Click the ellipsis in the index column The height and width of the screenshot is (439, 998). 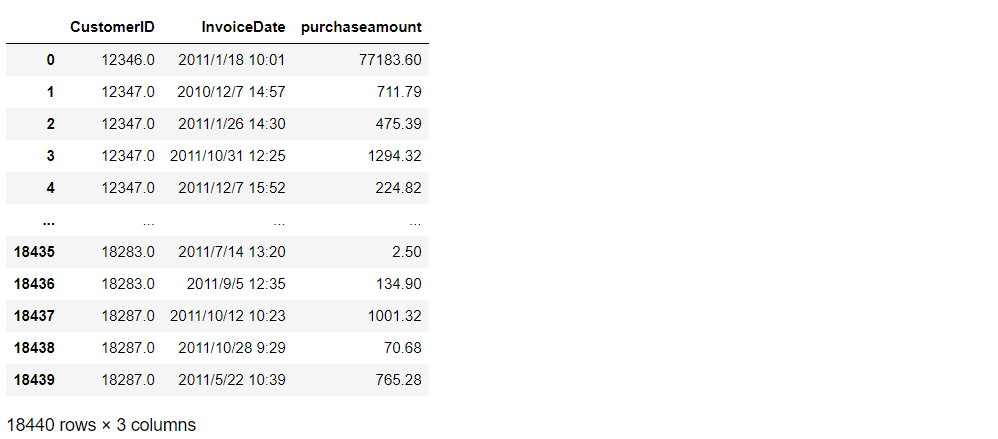click(48, 220)
